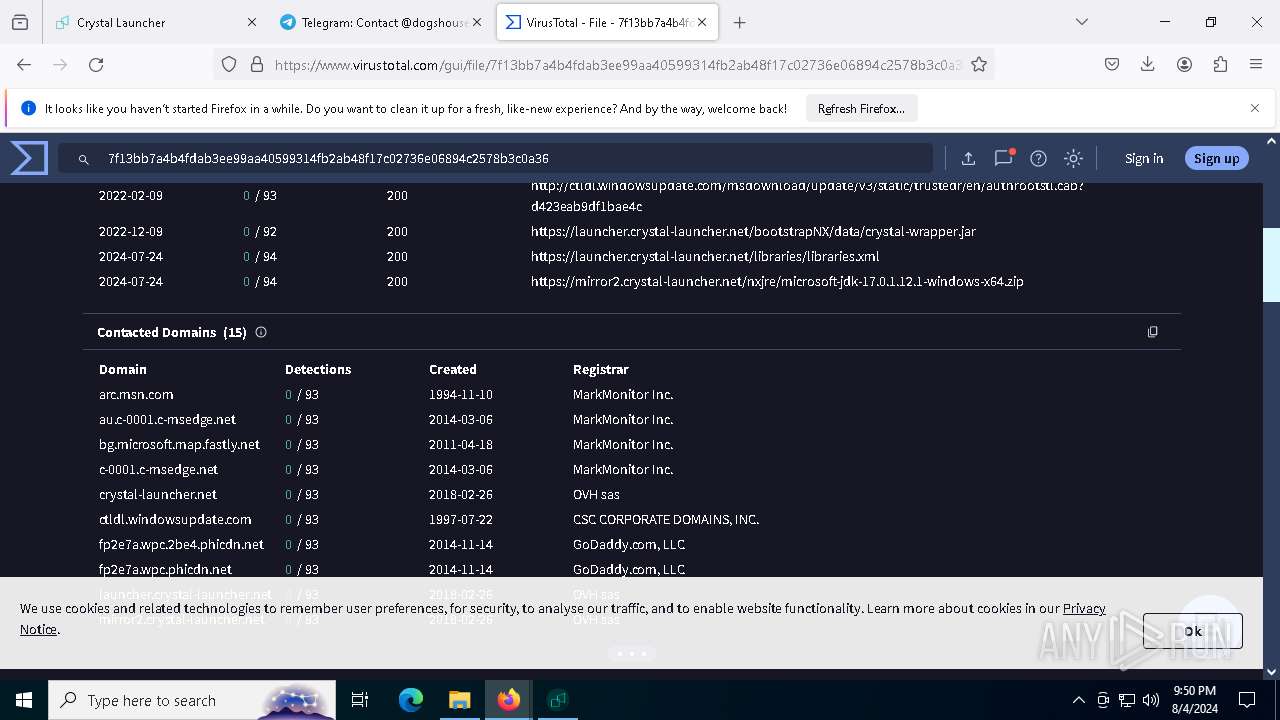Screen dimensions: 1280x720
Task: Click the Firefox back arrow
Action: click(x=24, y=64)
